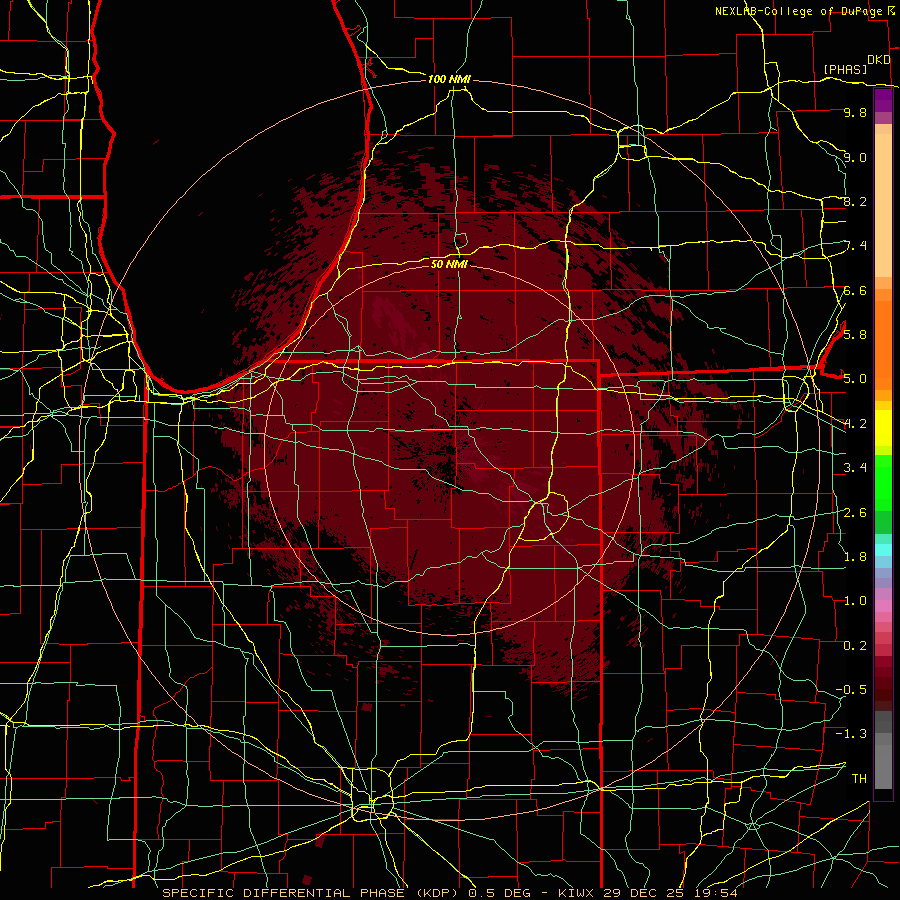Click the [PHAS] legend units label
Viewport: 900px width, 900px height.
pos(845,69)
